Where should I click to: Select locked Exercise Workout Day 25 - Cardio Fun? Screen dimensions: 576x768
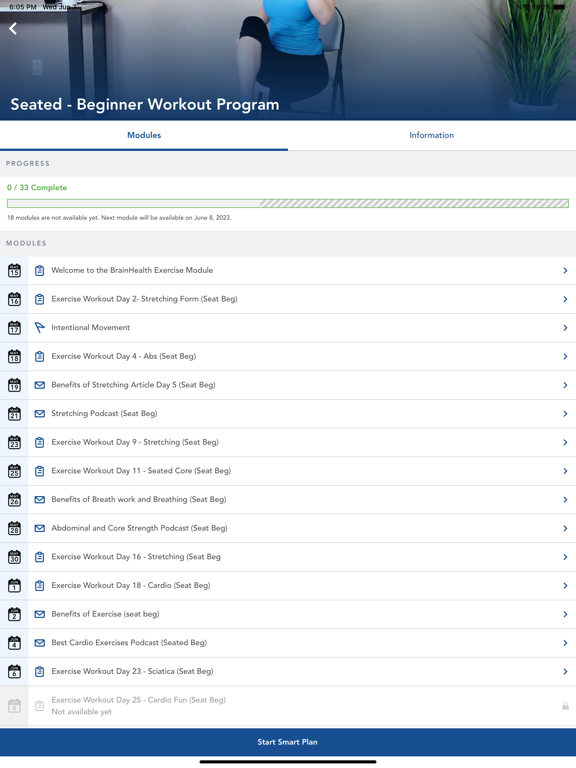coord(288,706)
